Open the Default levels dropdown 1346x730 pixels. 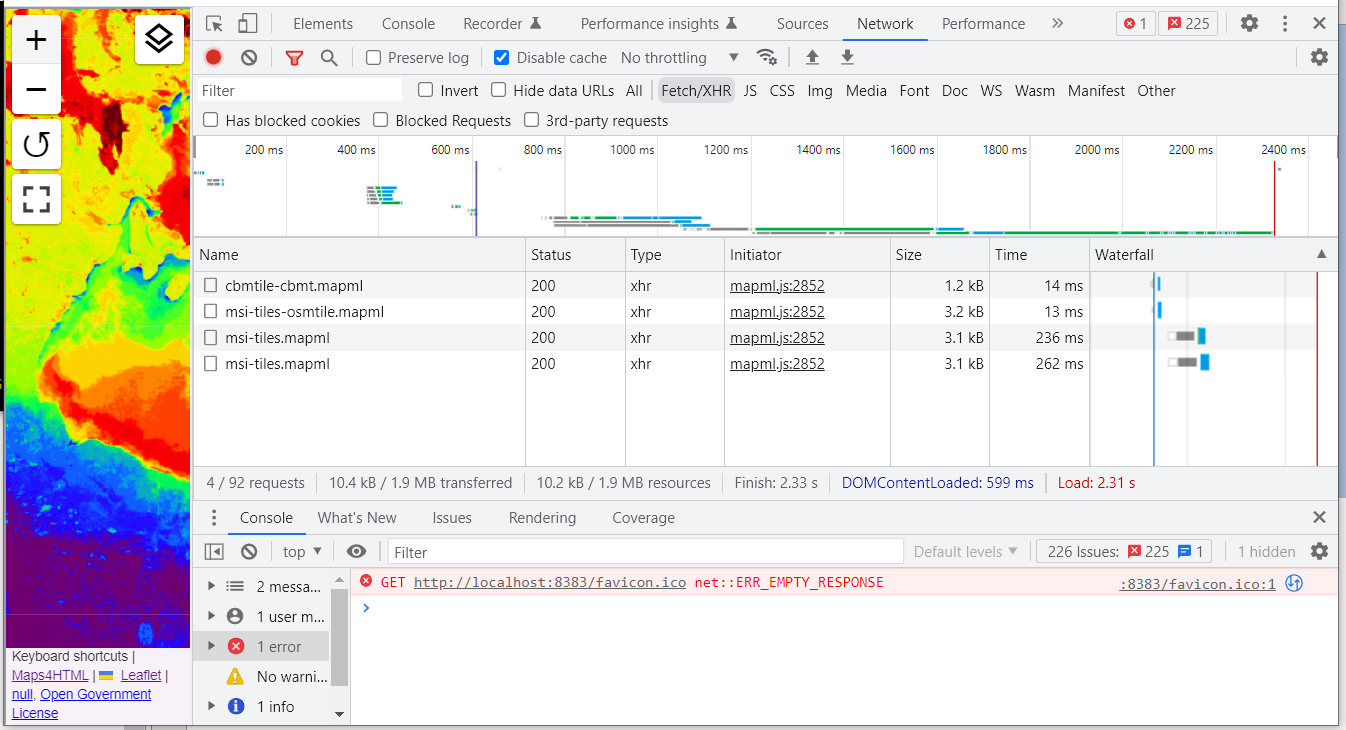(x=963, y=551)
